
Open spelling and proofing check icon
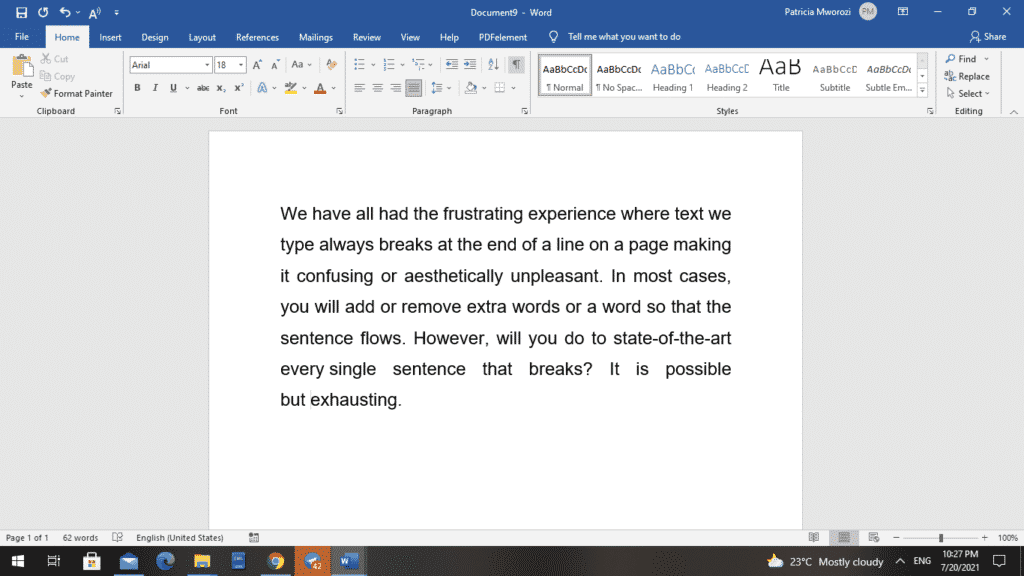click(x=118, y=537)
